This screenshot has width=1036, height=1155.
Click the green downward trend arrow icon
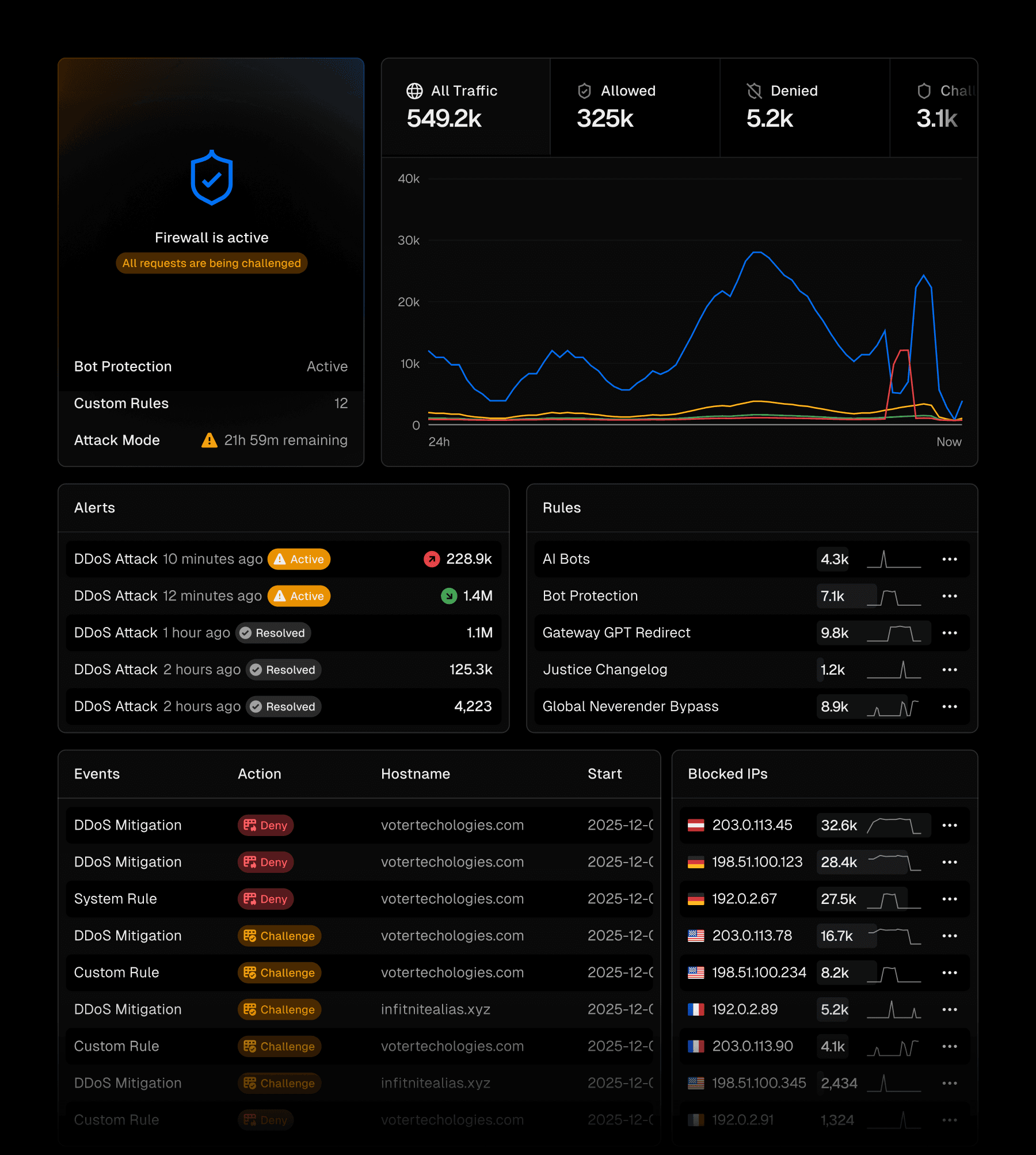pos(448,596)
